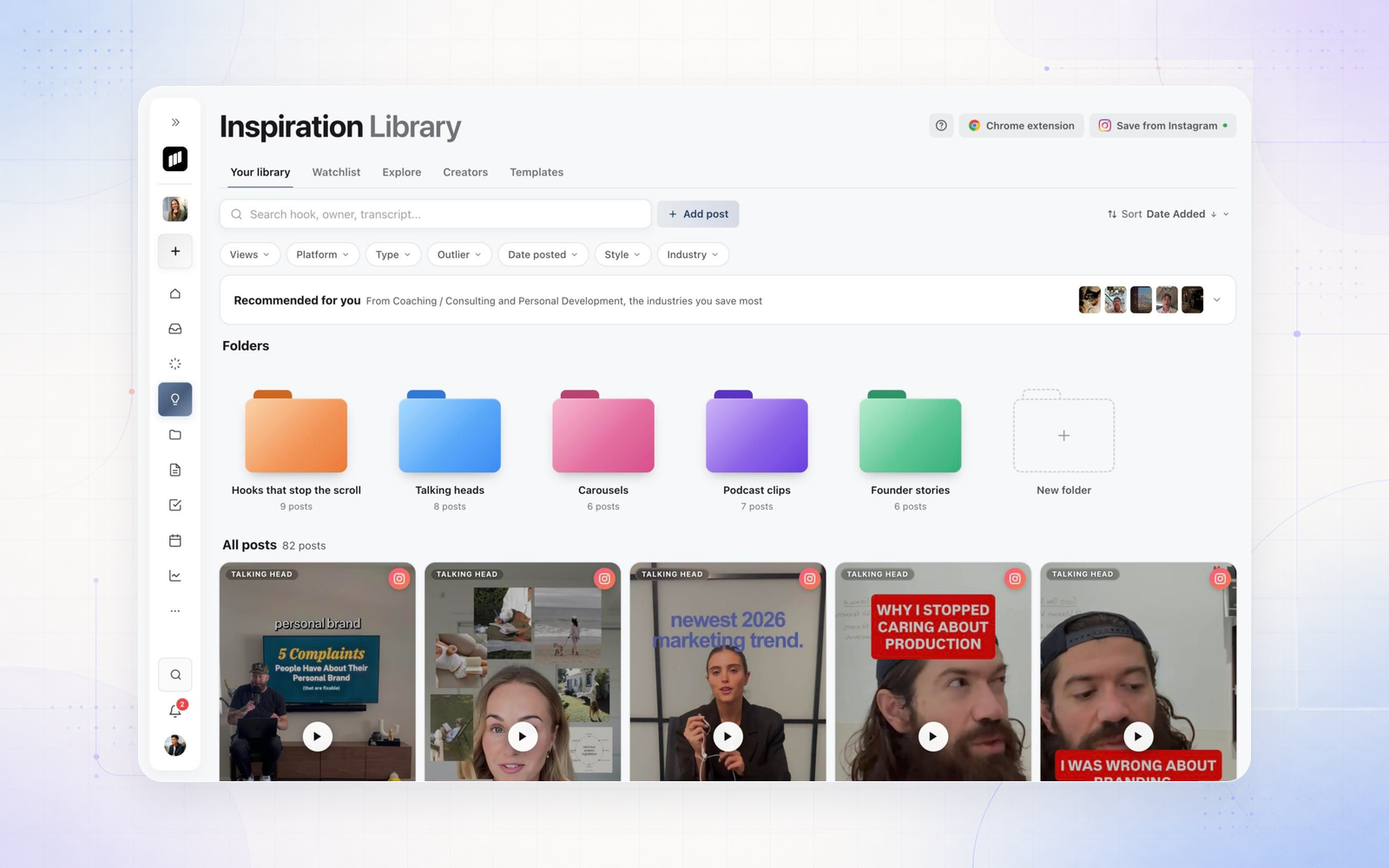
Task: Switch to the Watchlist tab
Action: tap(336, 172)
